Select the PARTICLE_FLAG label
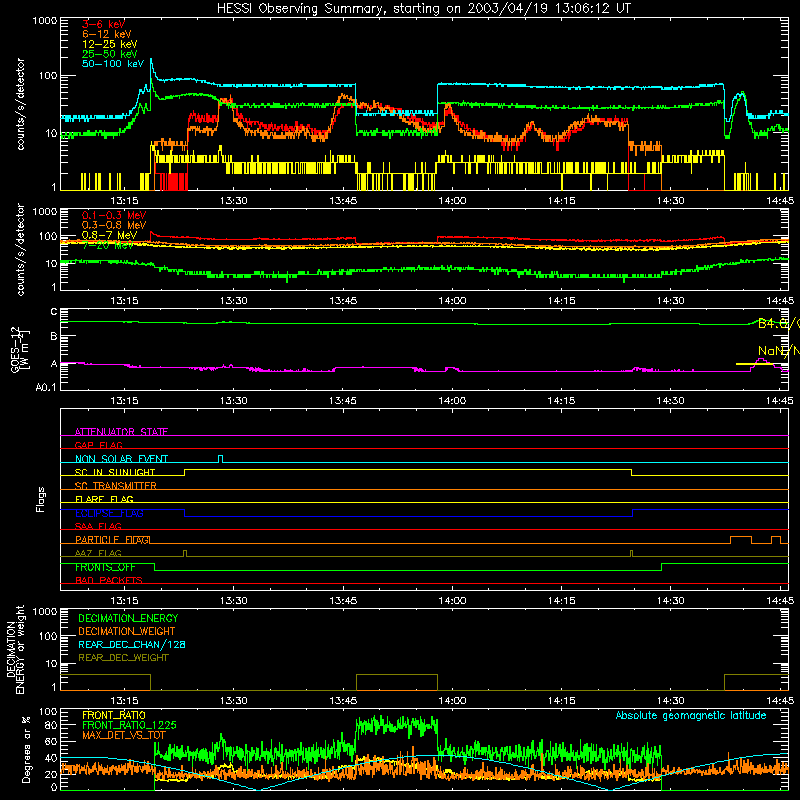Viewport: 800px width, 800px height. [112, 539]
